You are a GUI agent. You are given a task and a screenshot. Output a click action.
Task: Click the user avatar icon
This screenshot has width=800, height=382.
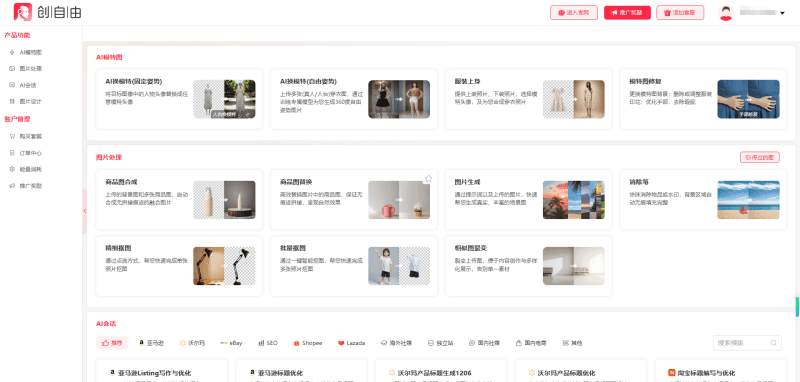point(726,13)
